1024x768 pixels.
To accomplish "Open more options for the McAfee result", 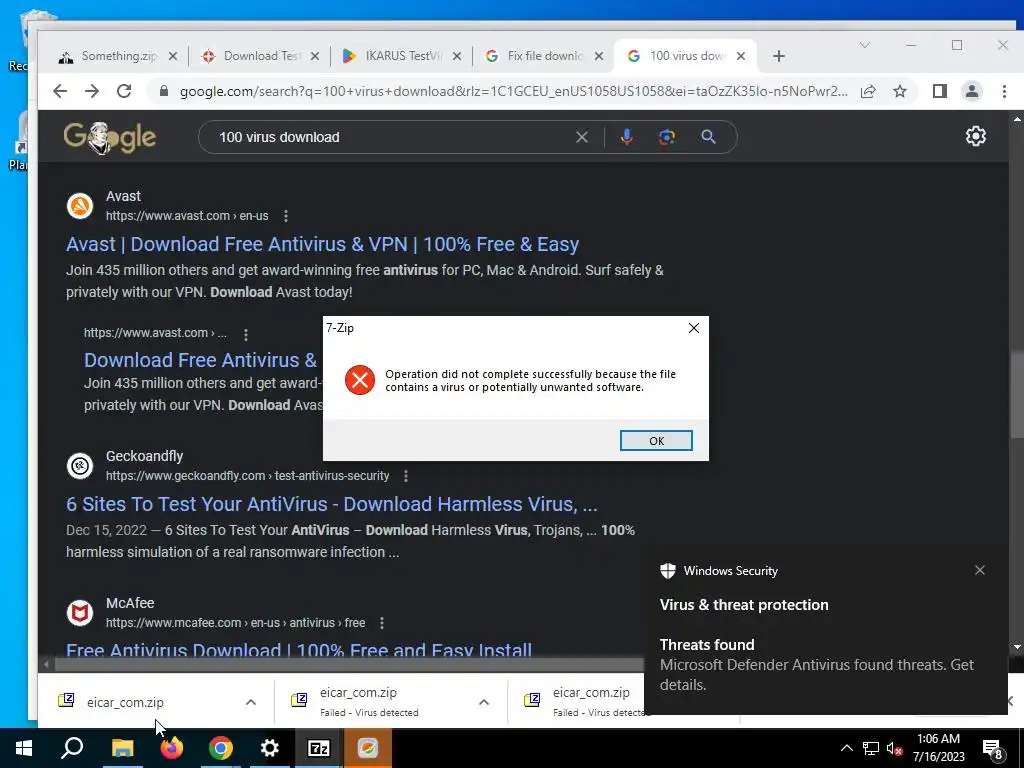I will 382,623.
